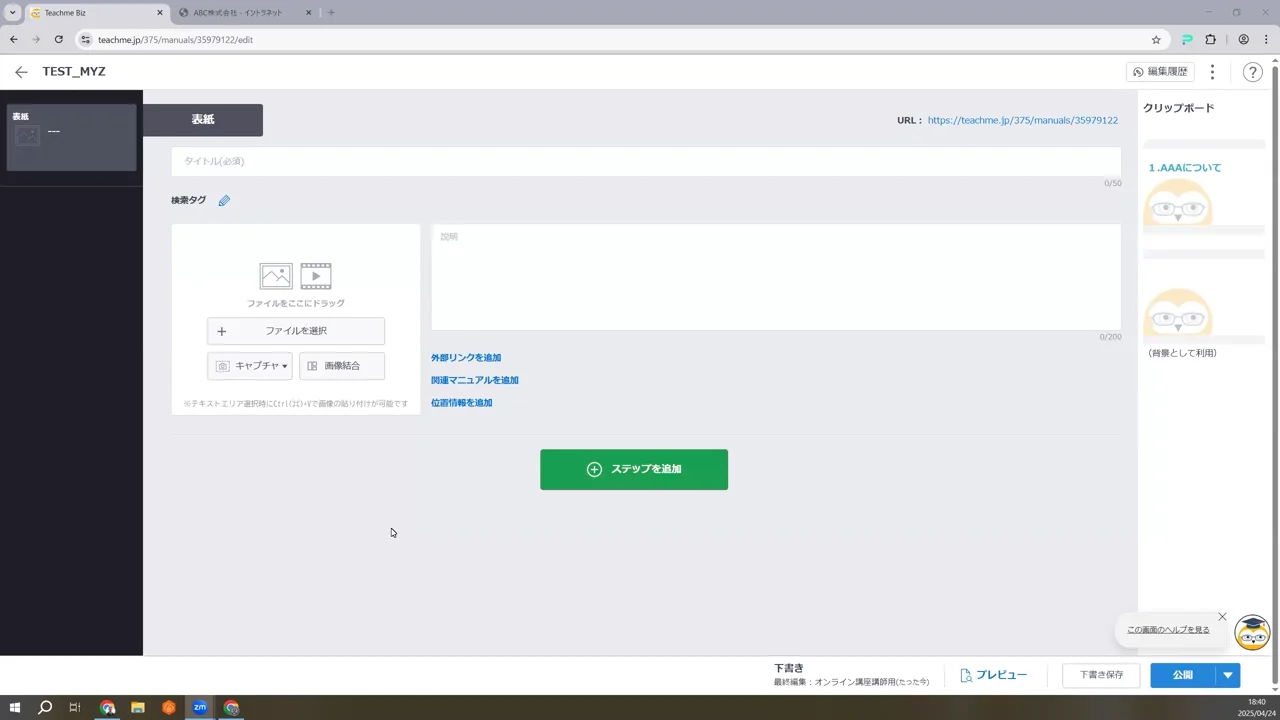The width and height of the screenshot is (1280, 720).
Task: Bookmark this page with the star
Action: (x=1156, y=40)
